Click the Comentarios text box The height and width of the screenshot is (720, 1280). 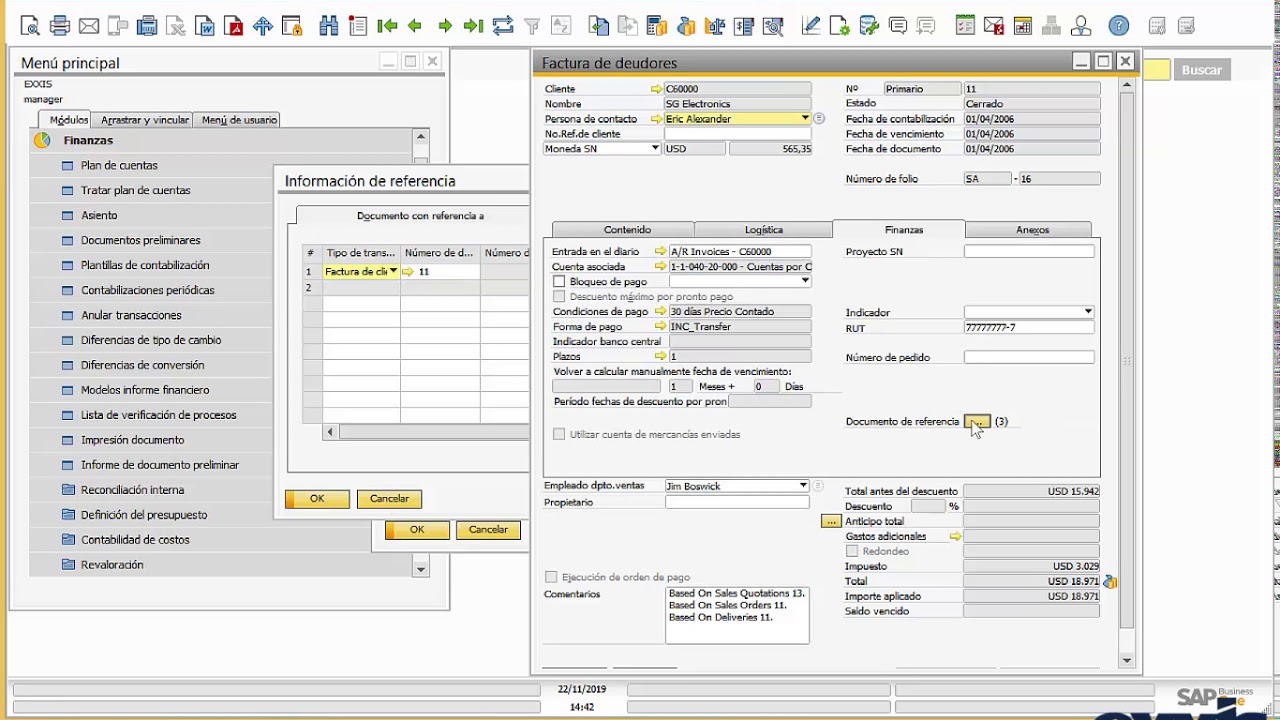737,615
